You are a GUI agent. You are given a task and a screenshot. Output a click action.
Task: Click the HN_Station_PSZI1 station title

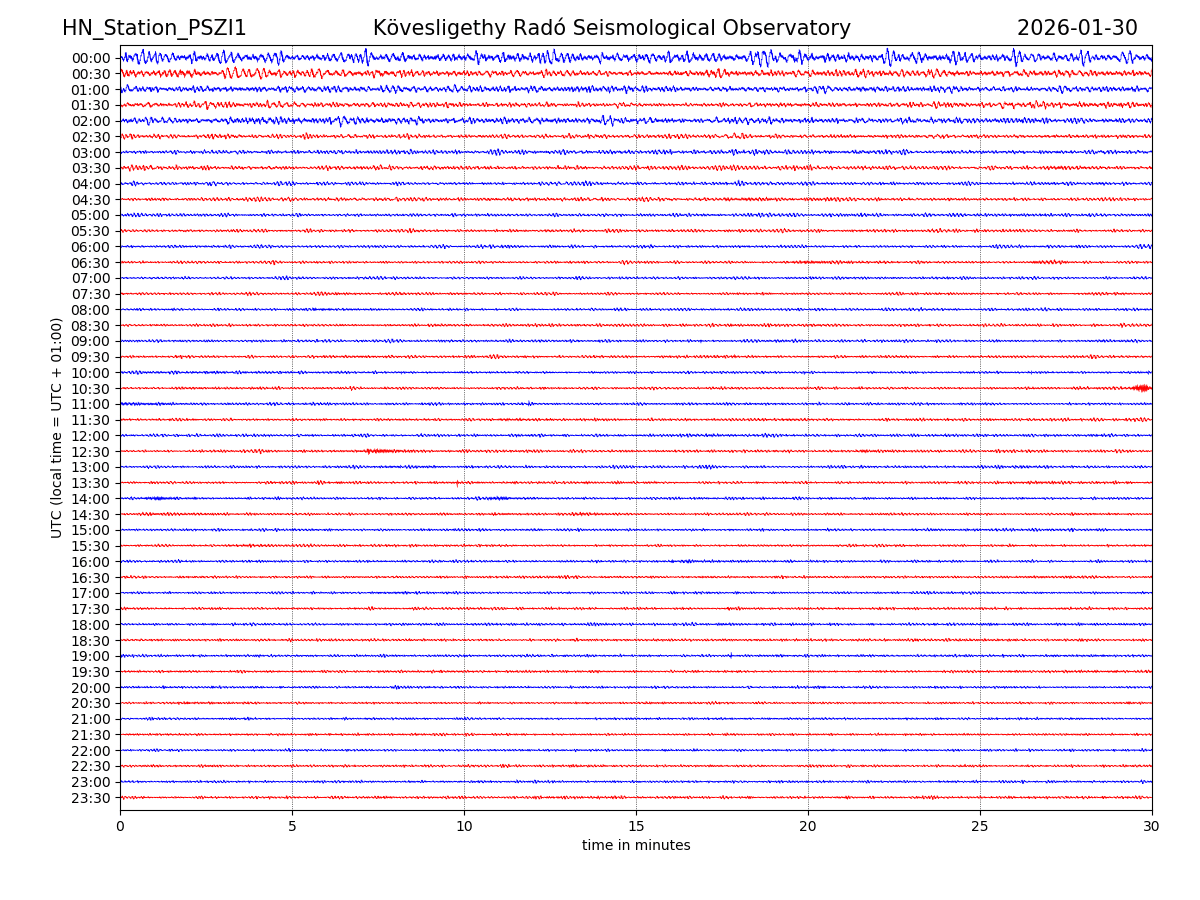click(154, 29)
